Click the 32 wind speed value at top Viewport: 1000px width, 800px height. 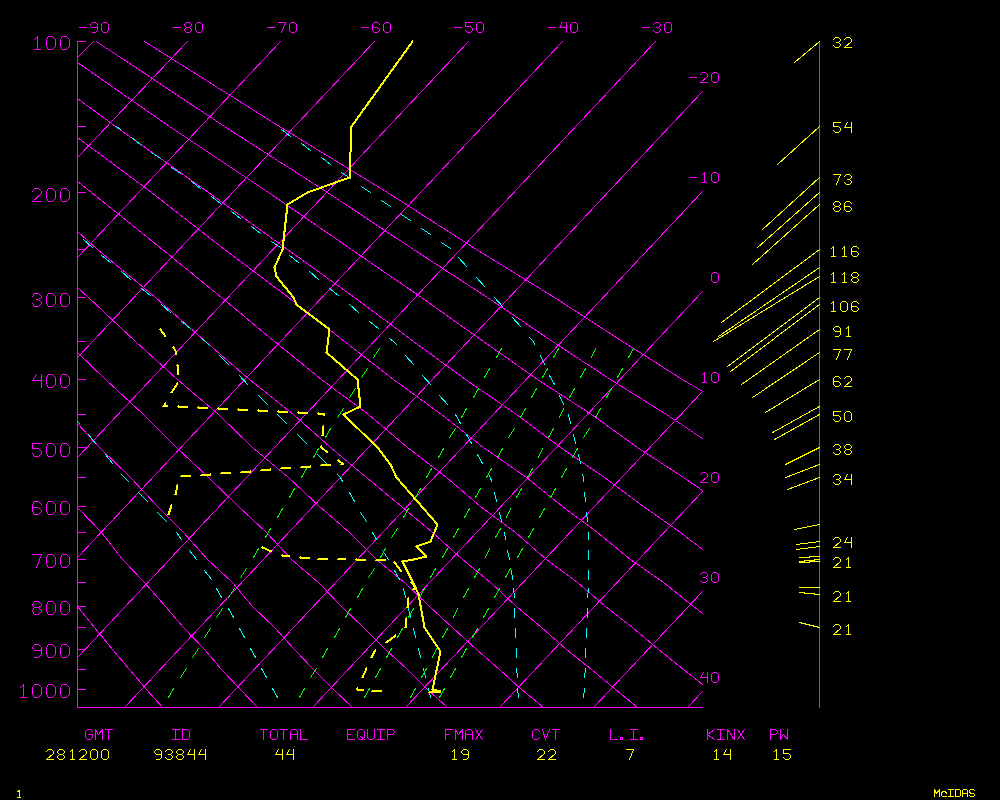pos(842,43)
